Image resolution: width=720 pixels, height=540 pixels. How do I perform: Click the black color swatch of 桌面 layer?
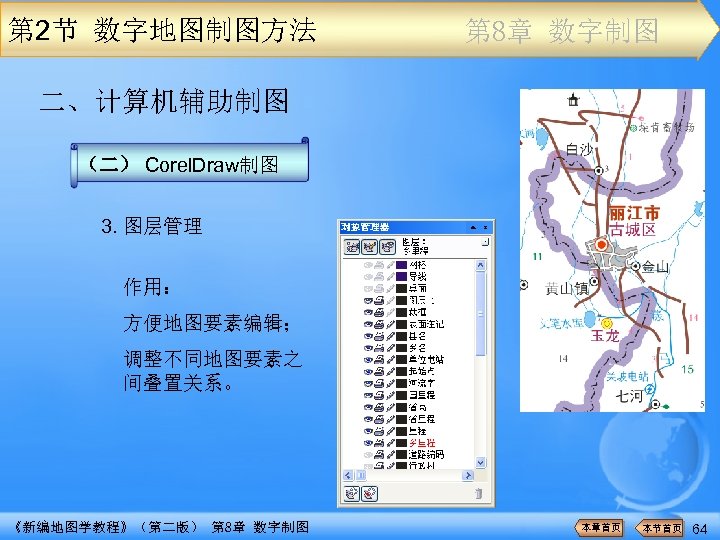(x=402, y=288)
